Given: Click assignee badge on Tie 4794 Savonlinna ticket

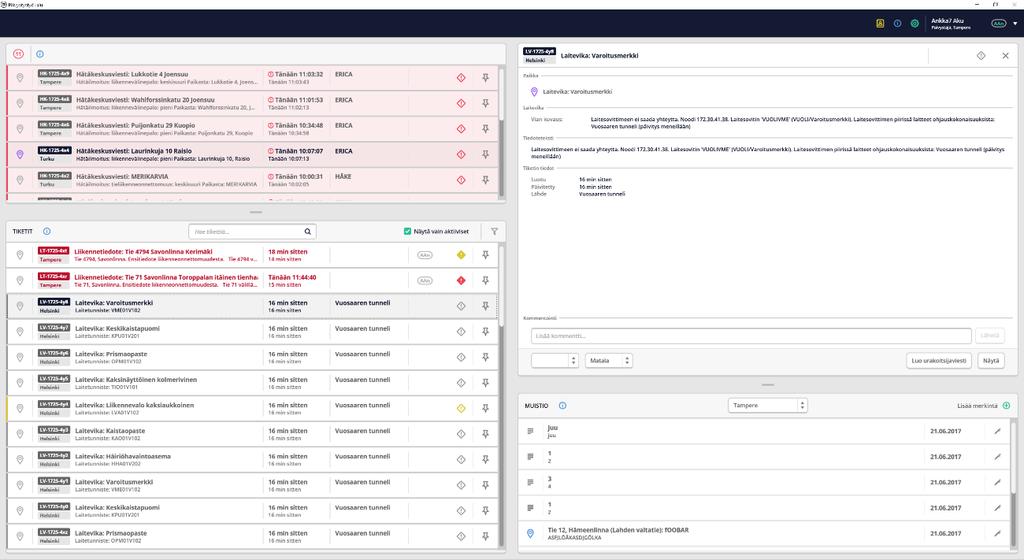Looking at the screenshot, I should pyautogui.click(x=425, y=255).
